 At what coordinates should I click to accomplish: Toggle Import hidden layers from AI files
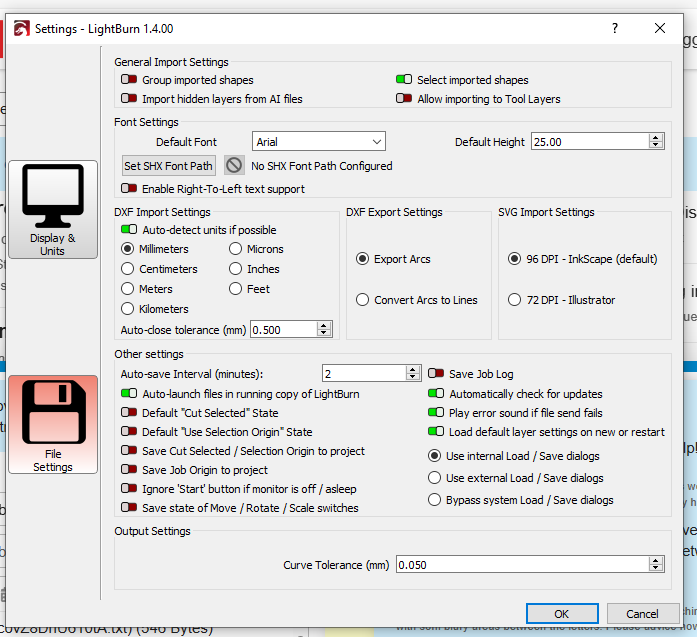129,98
